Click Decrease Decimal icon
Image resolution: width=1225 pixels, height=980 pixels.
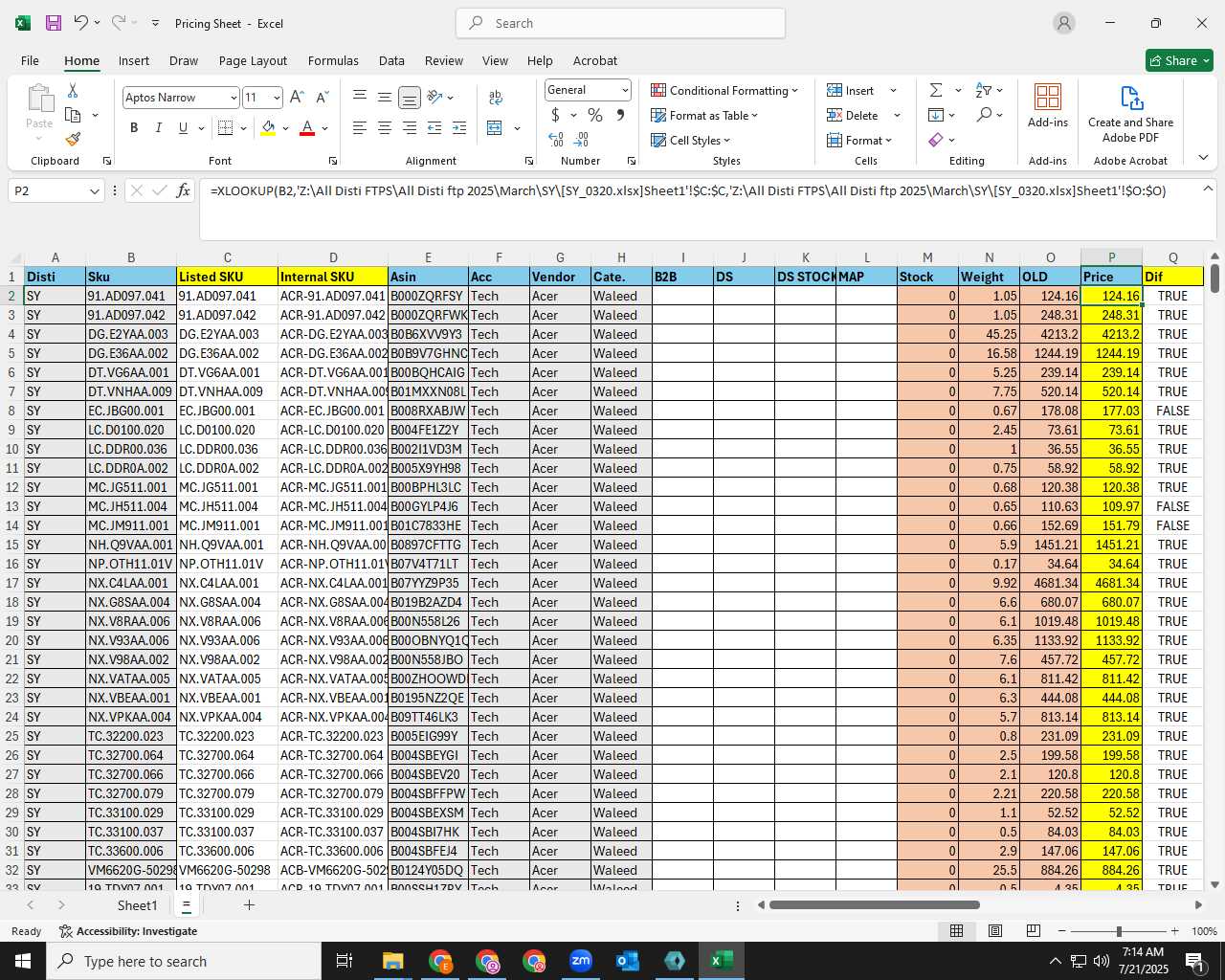click(x=581, y=140)
